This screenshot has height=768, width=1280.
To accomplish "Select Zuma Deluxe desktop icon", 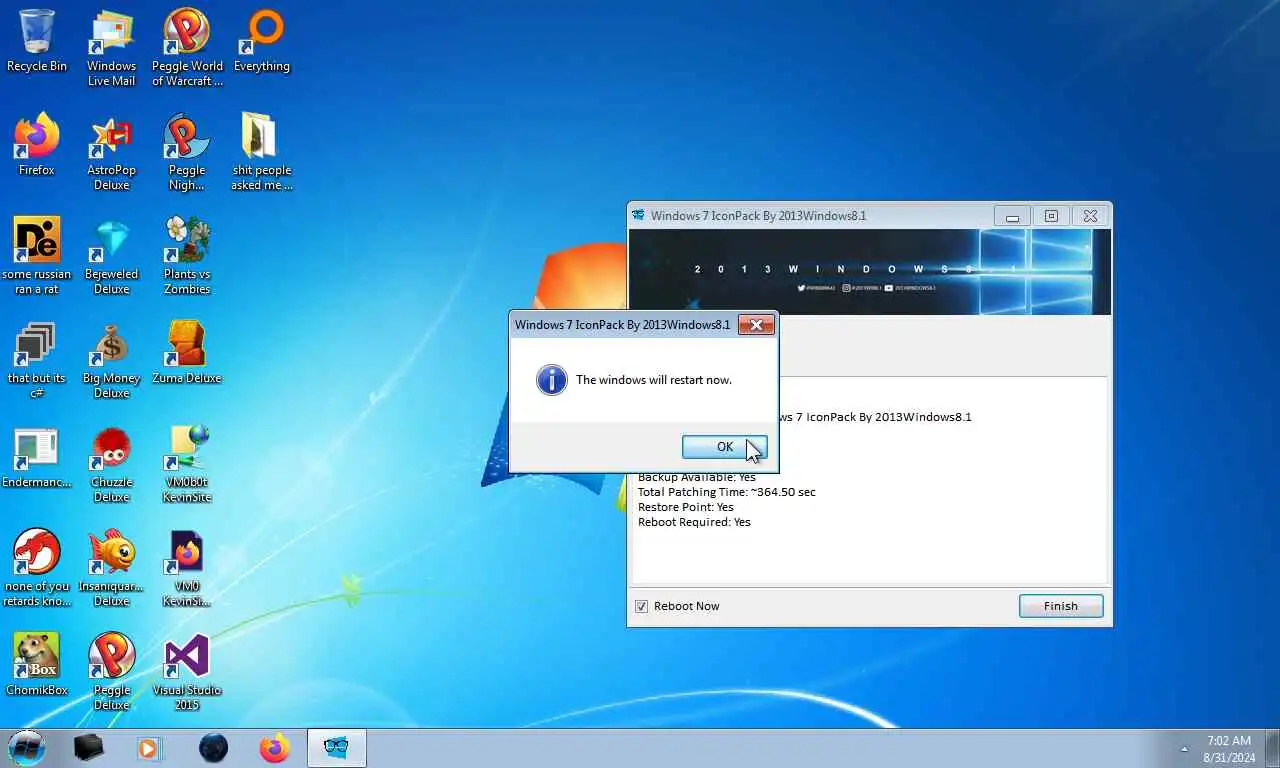I will pyautogui.click(x=187, y=353).
